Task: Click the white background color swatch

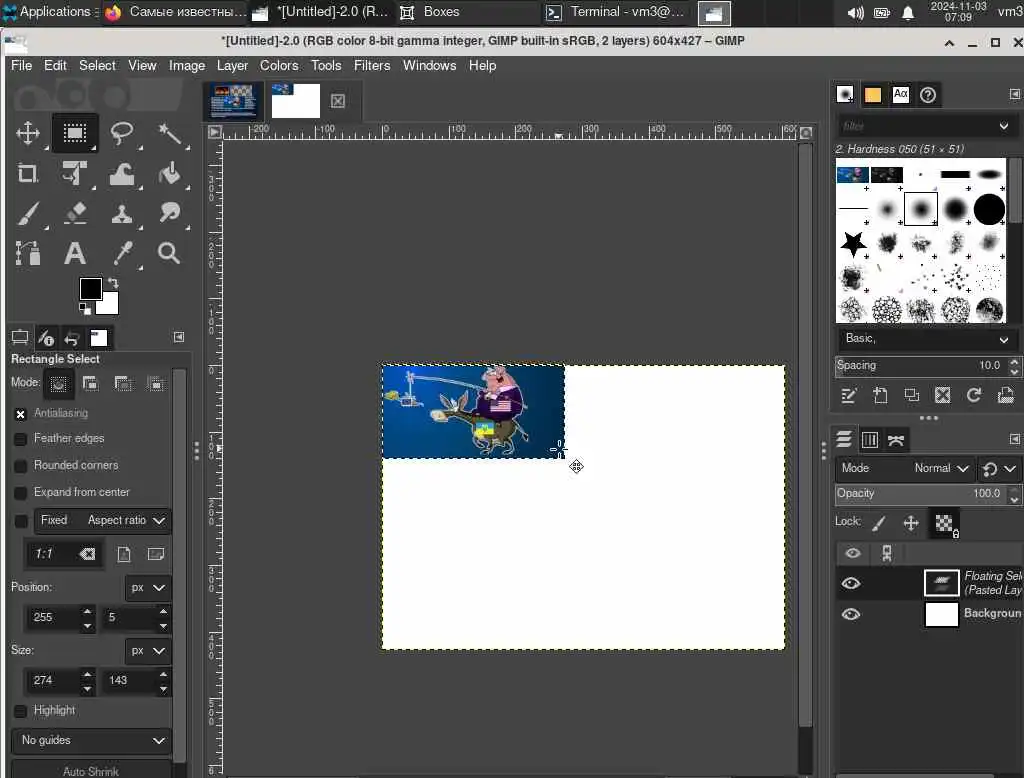Action: point(108,304)
